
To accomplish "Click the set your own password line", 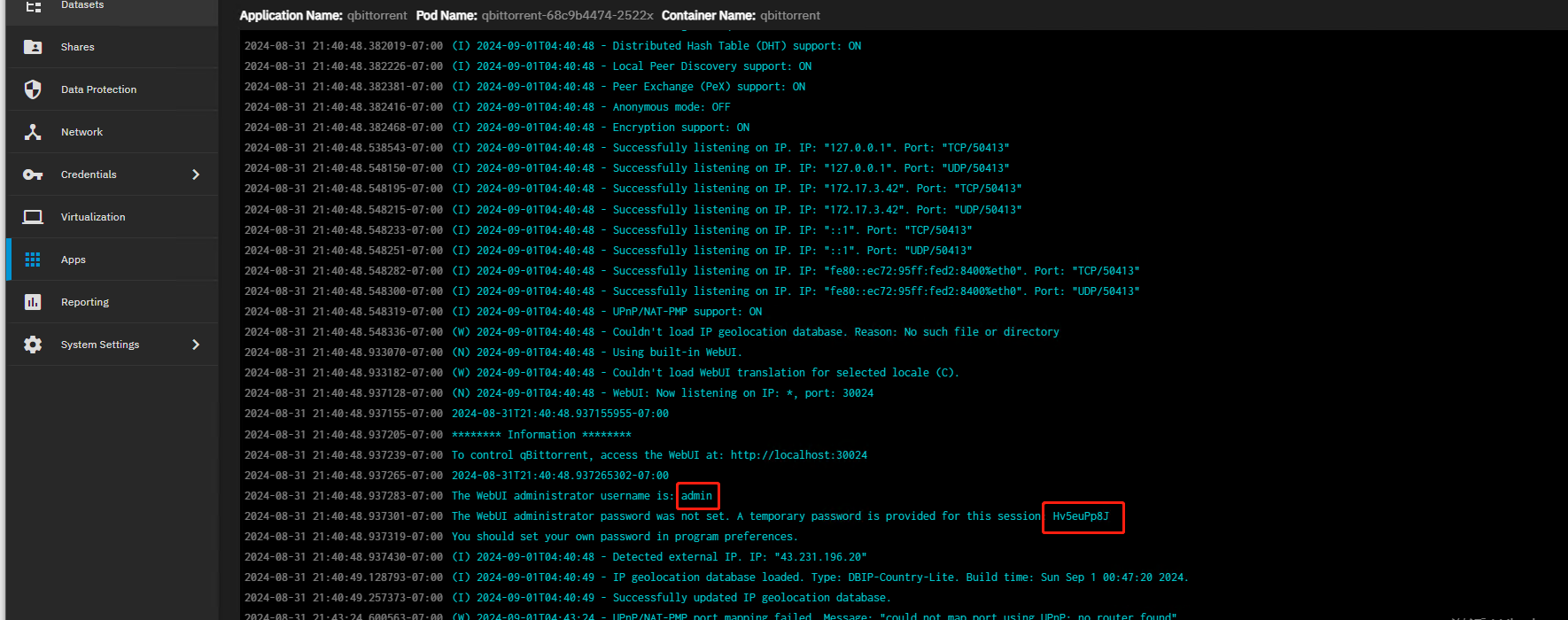I will (x=521, y=537).
